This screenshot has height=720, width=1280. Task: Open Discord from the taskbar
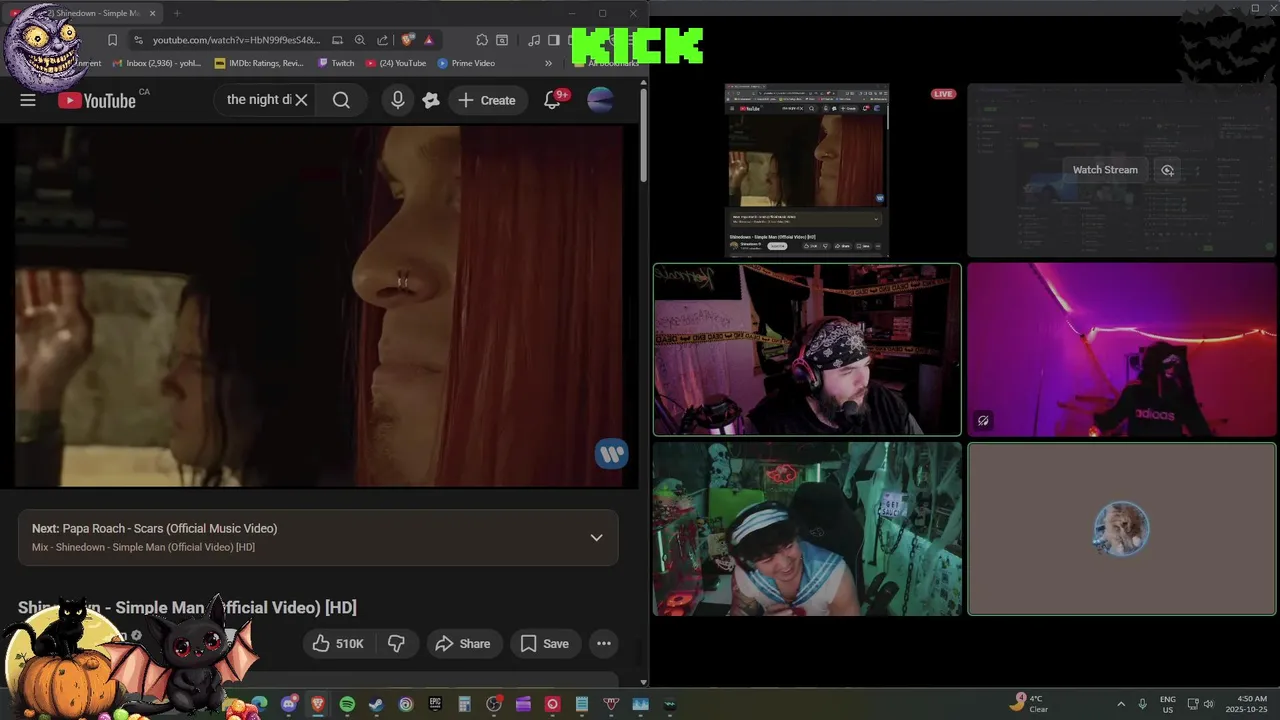(289, 704)
